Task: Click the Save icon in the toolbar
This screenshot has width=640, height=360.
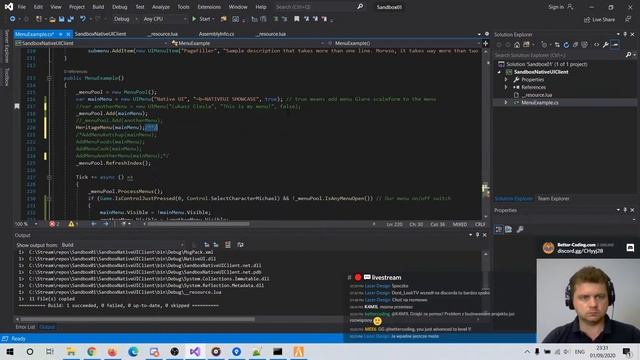Action: (61, 19)
